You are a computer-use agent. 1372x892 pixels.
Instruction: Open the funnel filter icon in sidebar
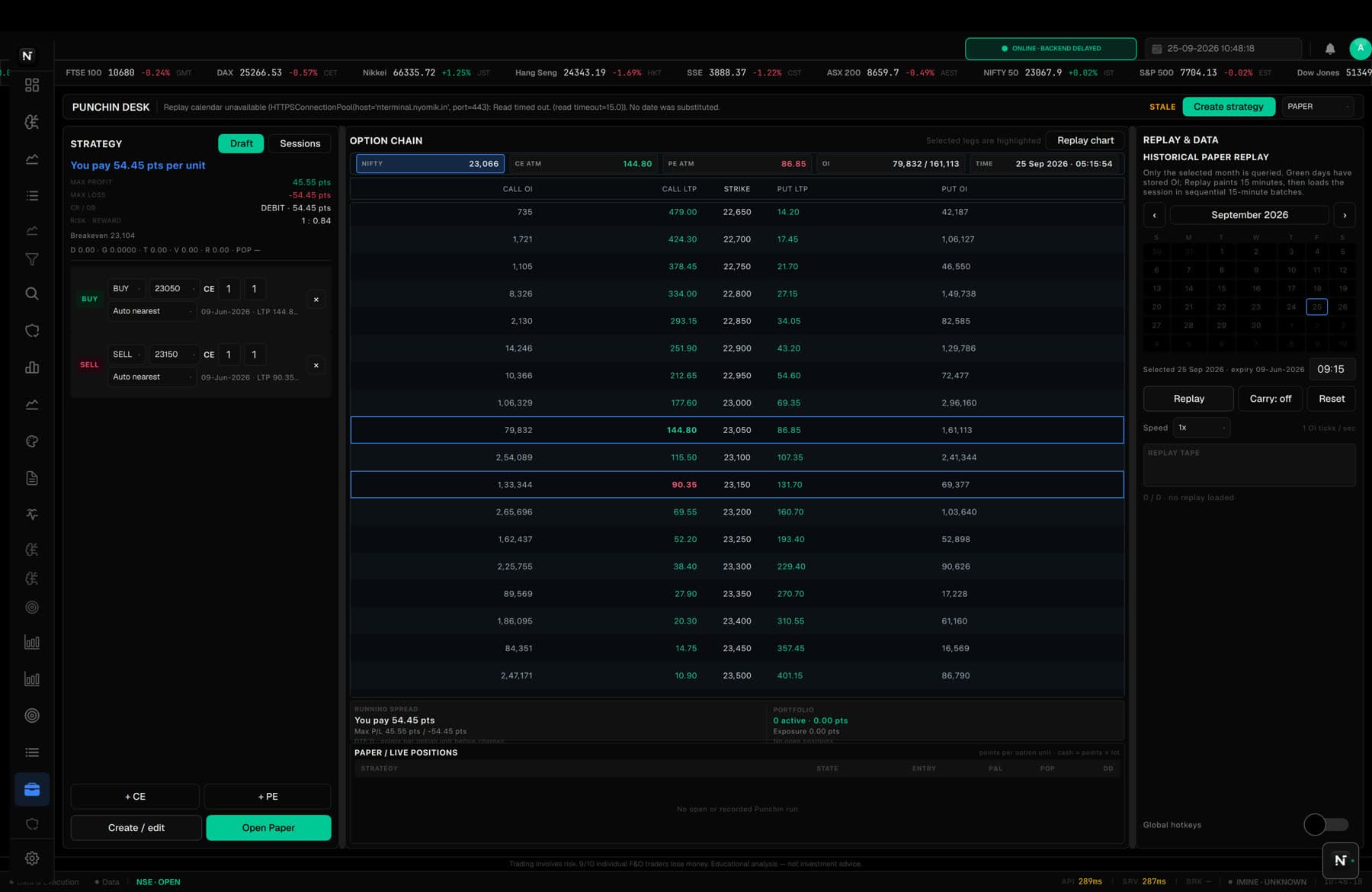[32, 260]
